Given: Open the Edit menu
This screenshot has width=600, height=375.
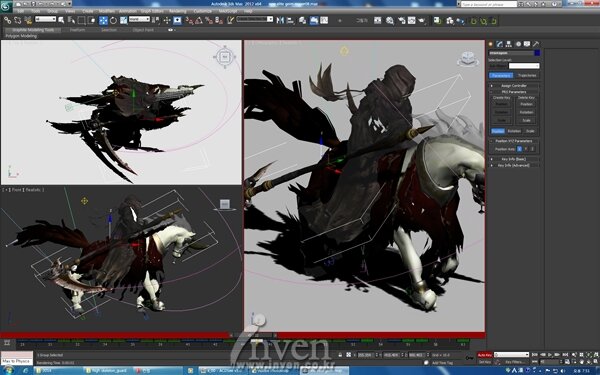Looking at the screenshot, I should tap(21, 11).
